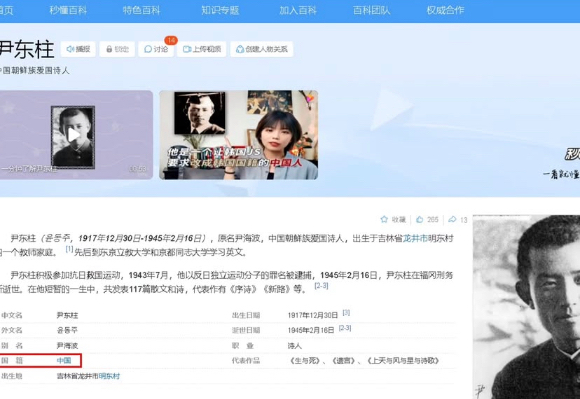
Task: Open citation [1] in the first paragraph
Action: coord(69,249)
